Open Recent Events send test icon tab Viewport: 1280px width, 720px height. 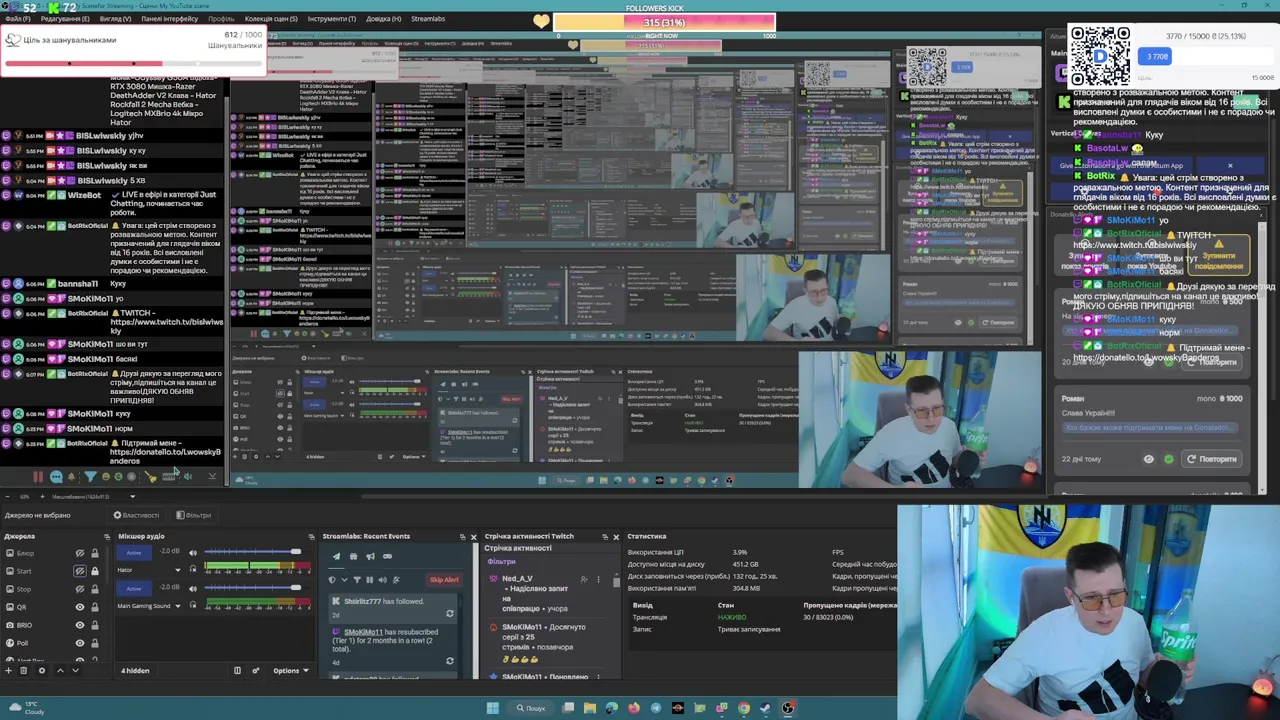coord(337,557)
